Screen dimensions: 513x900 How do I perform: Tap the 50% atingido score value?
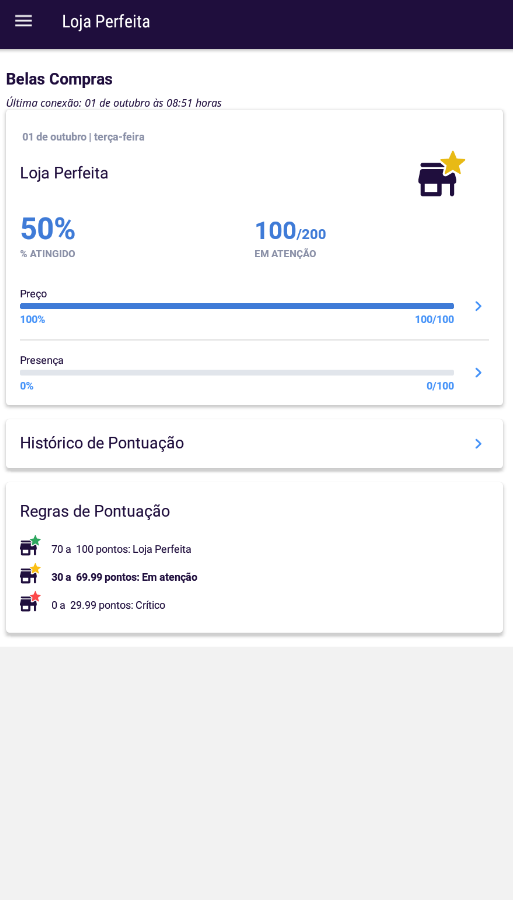[x=48, y=229]
